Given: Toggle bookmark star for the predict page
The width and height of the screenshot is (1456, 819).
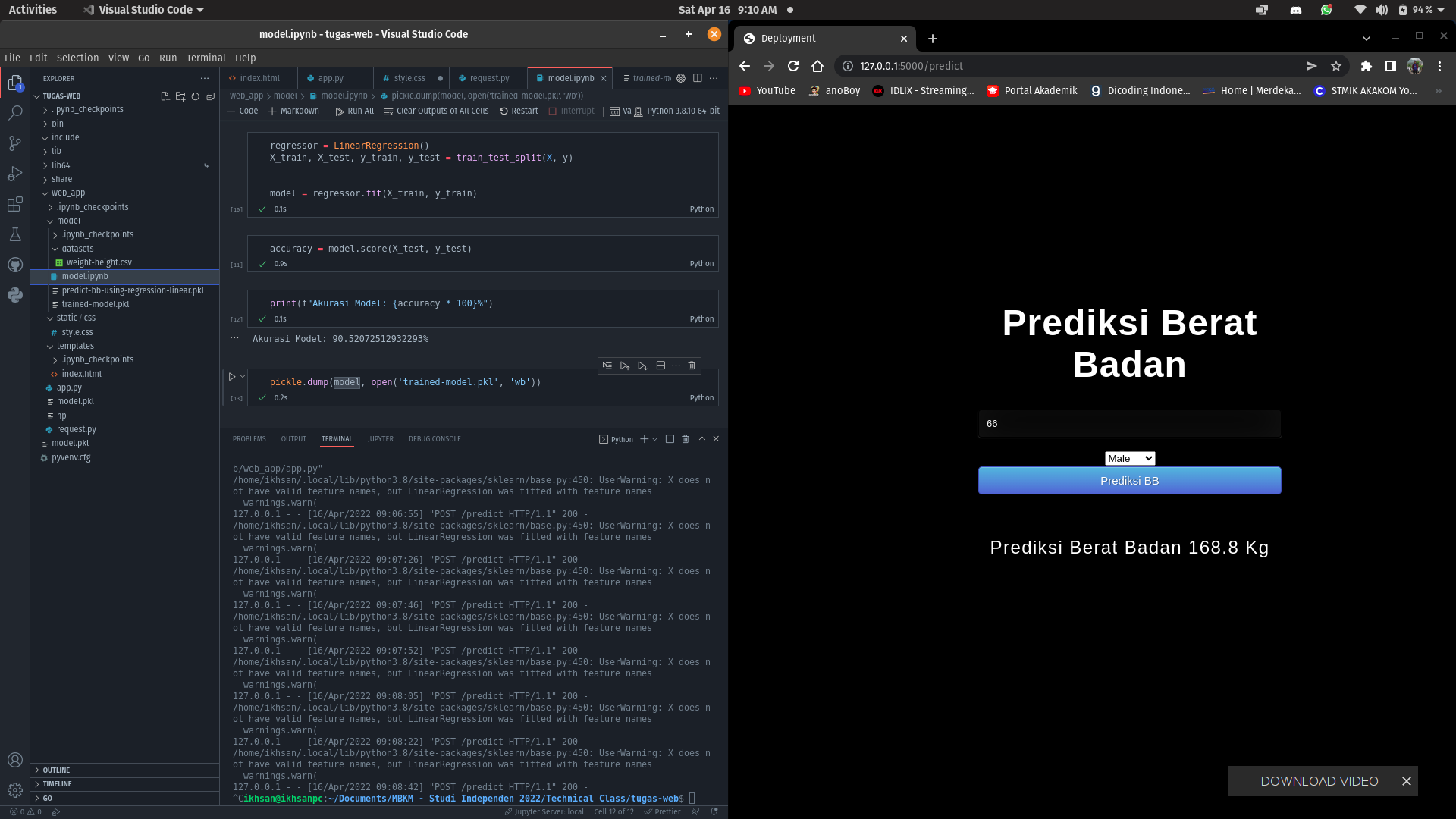Looking at the screenshot, I should pos(1337,66).
